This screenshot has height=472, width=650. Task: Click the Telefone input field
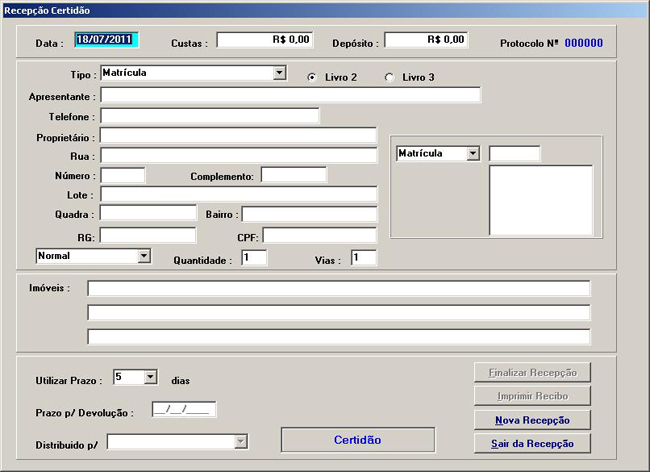click(210, 116)
